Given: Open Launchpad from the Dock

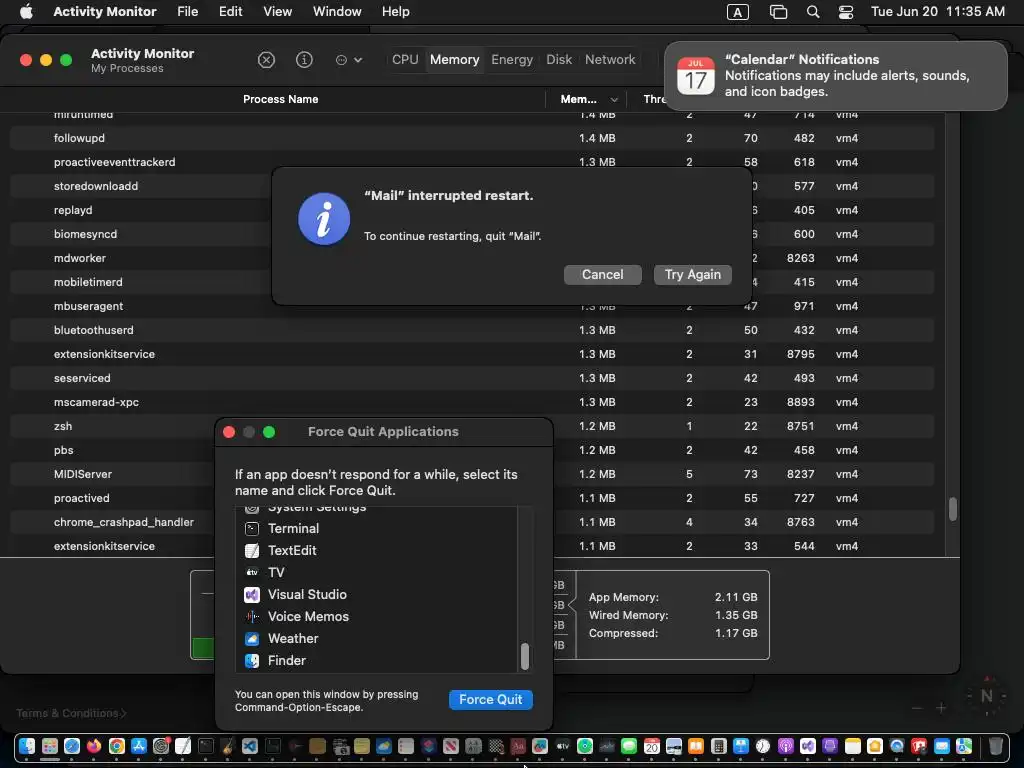Looking at the screenshot, I should coord(50,746).
